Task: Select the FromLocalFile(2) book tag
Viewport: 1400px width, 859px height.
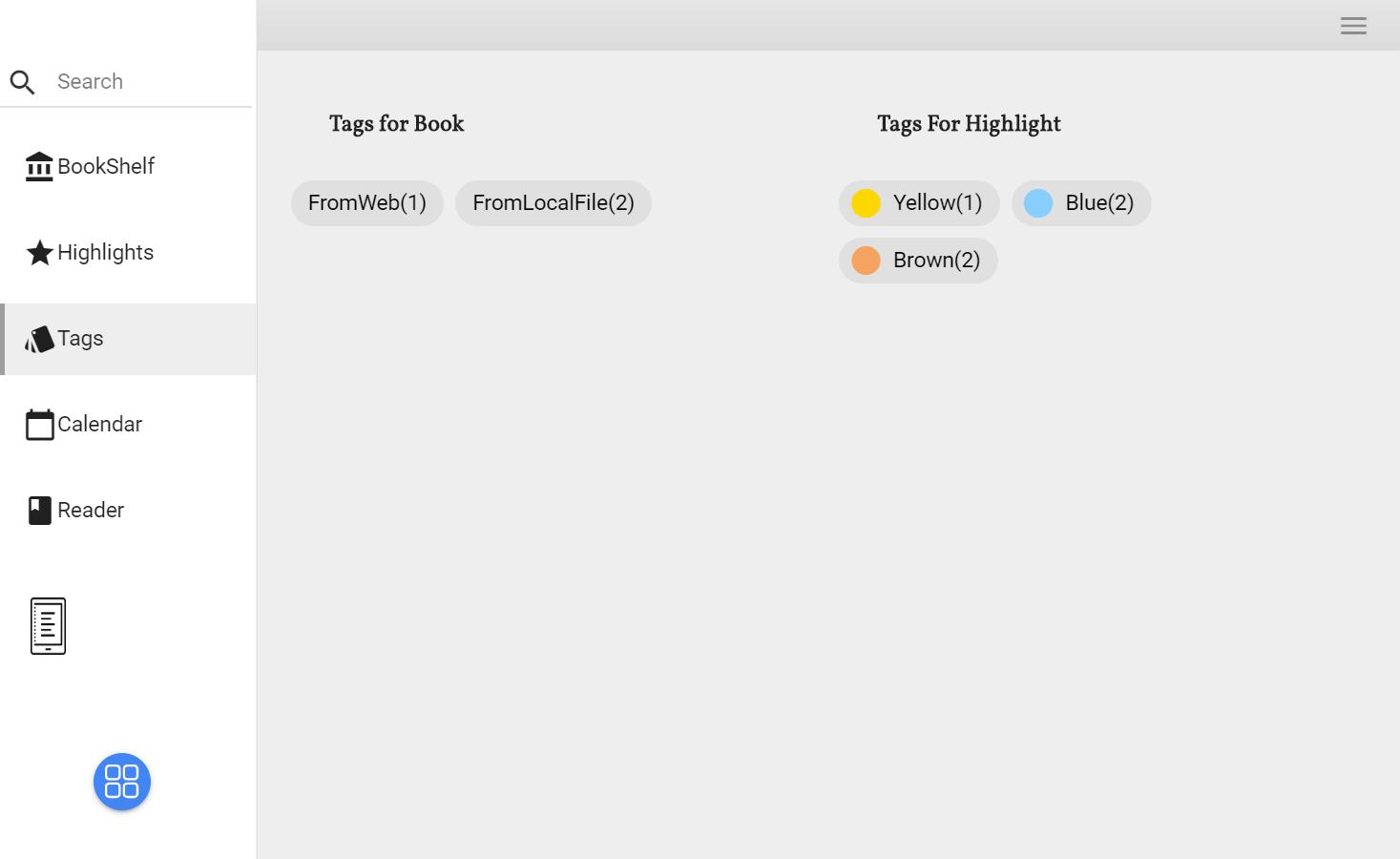Action: pos(554,203)
